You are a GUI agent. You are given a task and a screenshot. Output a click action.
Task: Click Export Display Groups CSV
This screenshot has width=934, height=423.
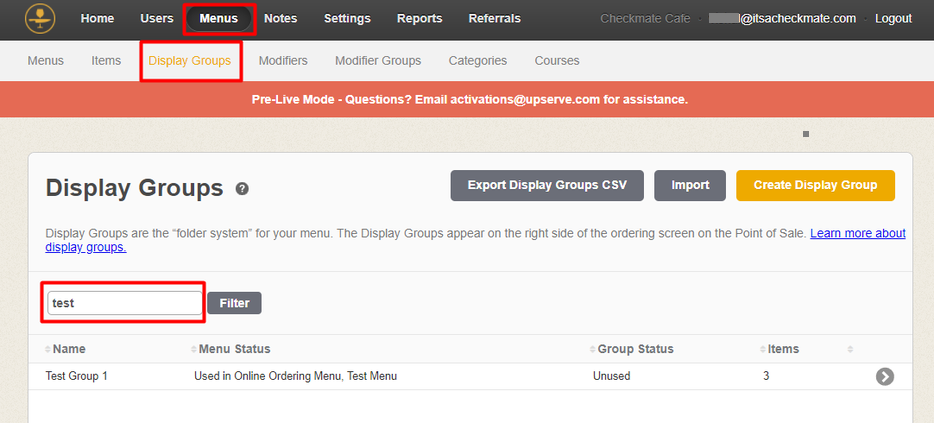pyautogui.click(x=547, y=185)
